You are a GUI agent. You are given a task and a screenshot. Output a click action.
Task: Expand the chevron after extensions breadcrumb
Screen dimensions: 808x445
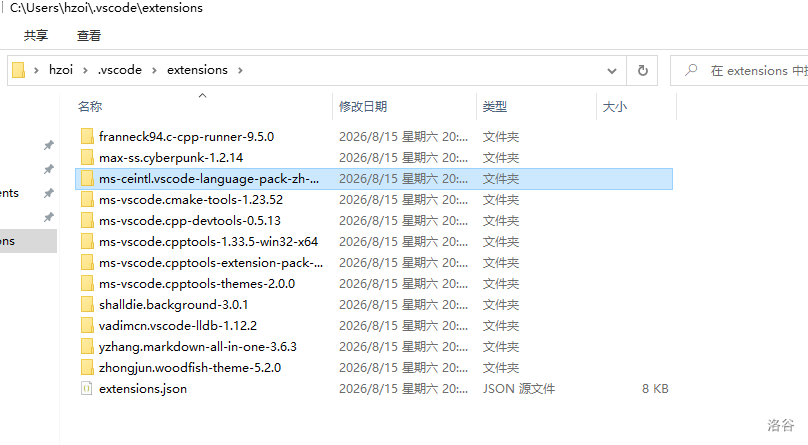tap(240, 71)
